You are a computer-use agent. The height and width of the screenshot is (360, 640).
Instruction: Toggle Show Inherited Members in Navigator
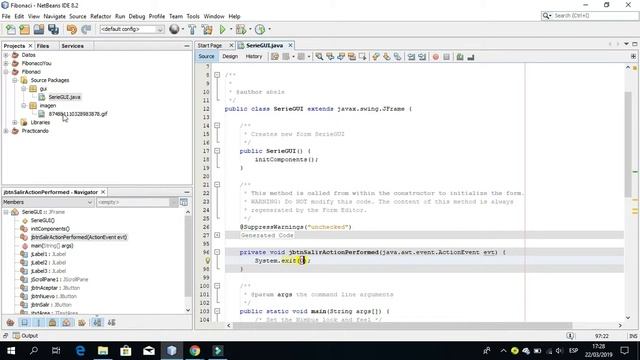coord(11,322)
